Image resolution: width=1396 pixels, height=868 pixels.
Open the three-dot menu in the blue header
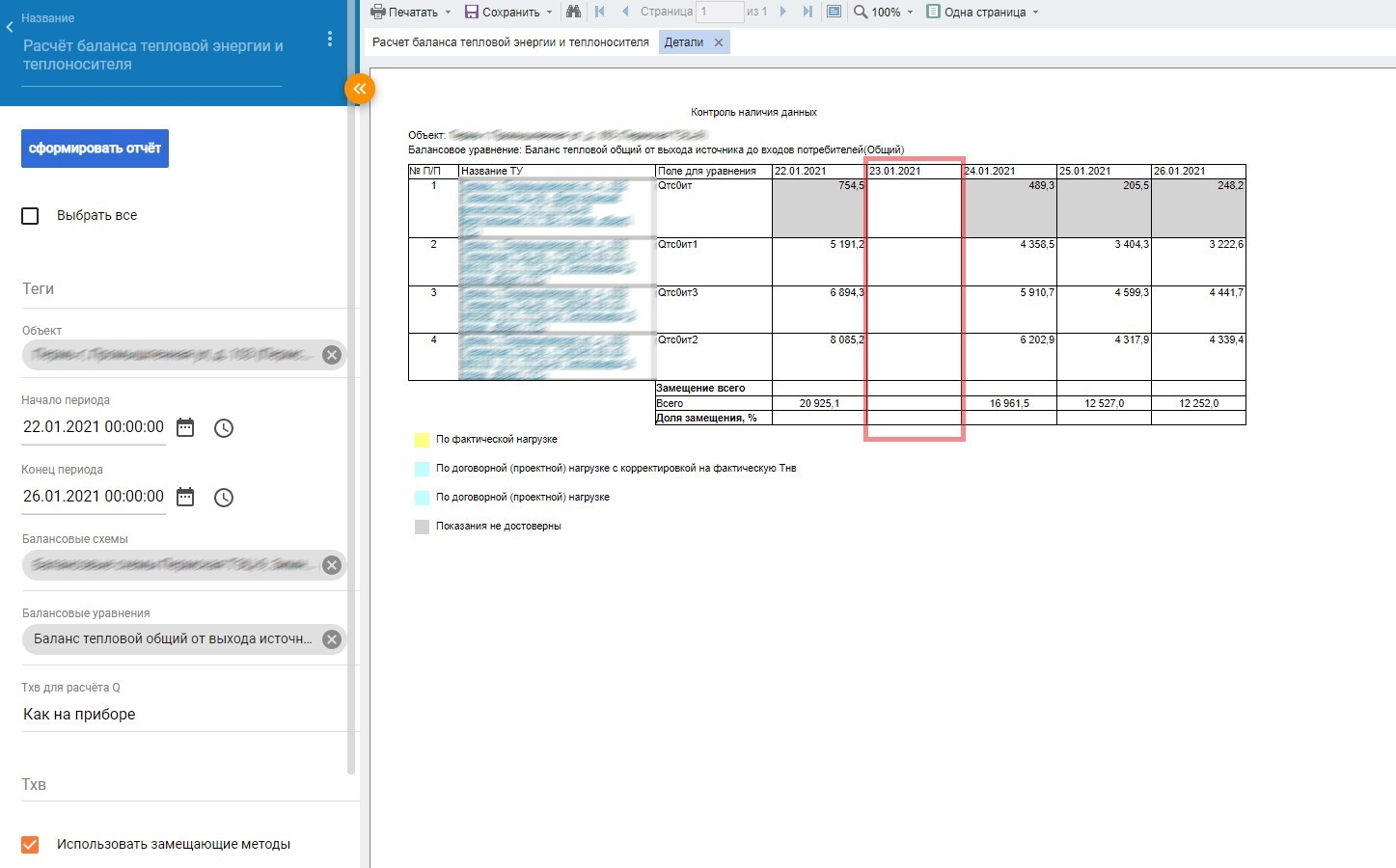pyautogui.click(x=330, y=39)
